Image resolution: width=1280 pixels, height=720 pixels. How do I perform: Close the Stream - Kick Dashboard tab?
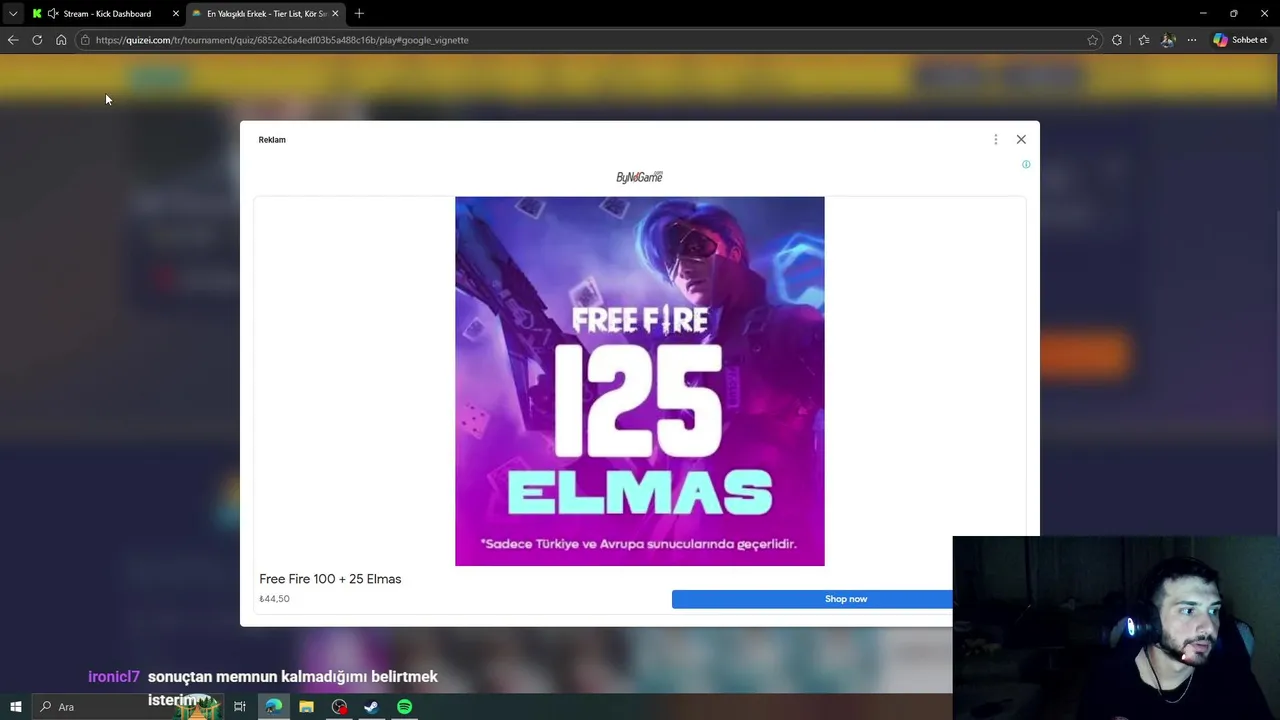tap(176, 14)
